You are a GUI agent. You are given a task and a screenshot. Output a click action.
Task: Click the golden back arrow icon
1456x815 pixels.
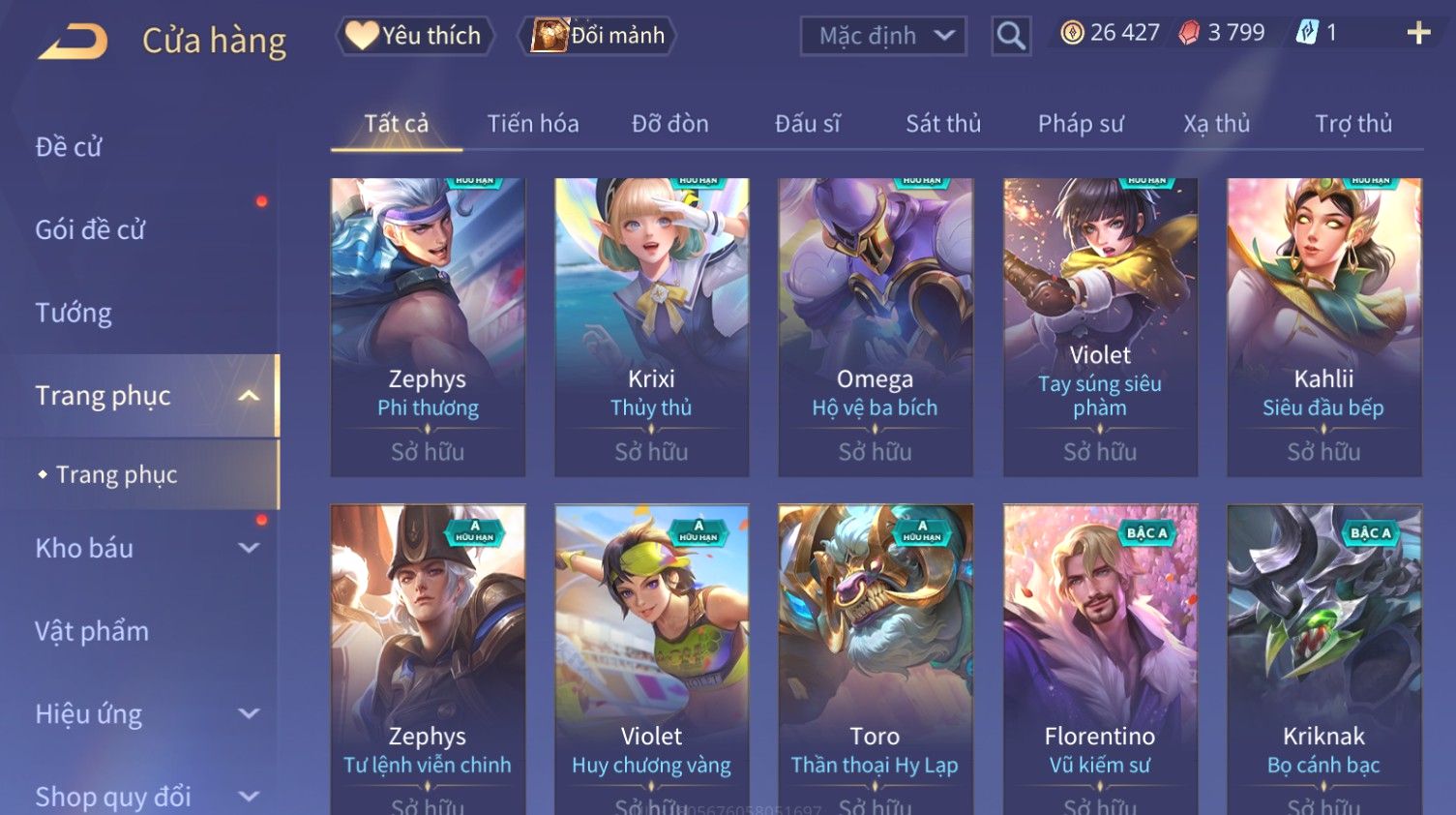[x=74, y=41]
